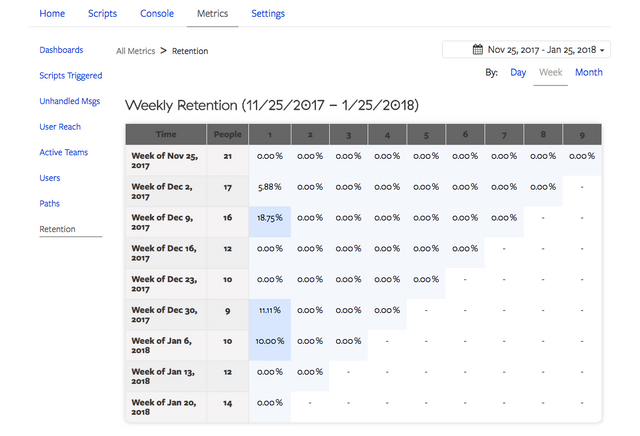Open the date range dropdown
Screen dimensions: 640x436
point(526,50)
